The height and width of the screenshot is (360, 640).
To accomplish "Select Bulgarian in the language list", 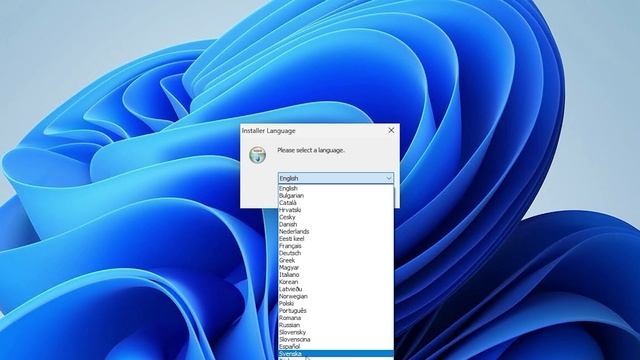I will [336, 196].
